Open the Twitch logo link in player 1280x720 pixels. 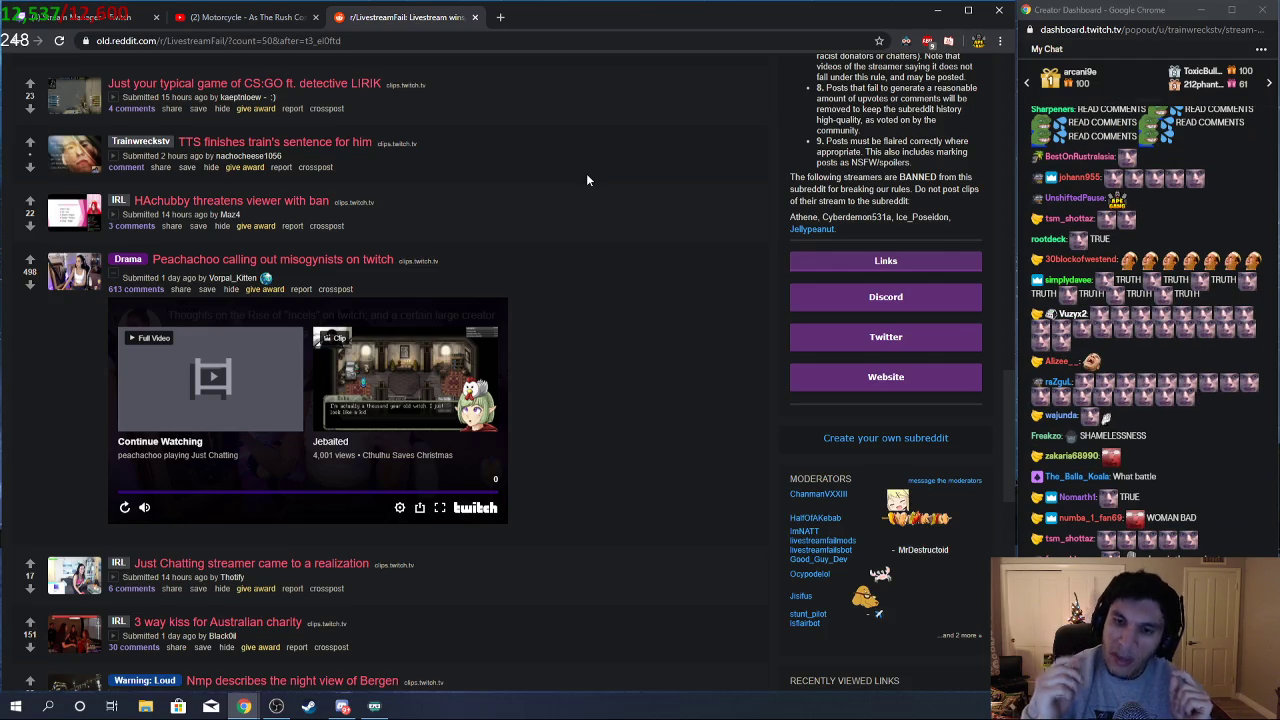(x=475, y=508)
